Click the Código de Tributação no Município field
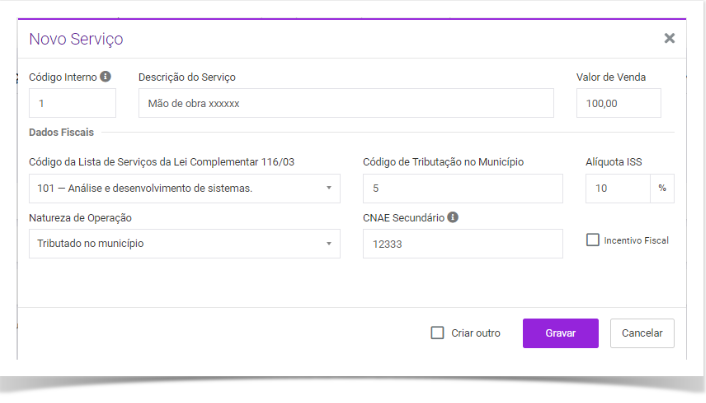706x403 pixels. click(x=462, y=188)
